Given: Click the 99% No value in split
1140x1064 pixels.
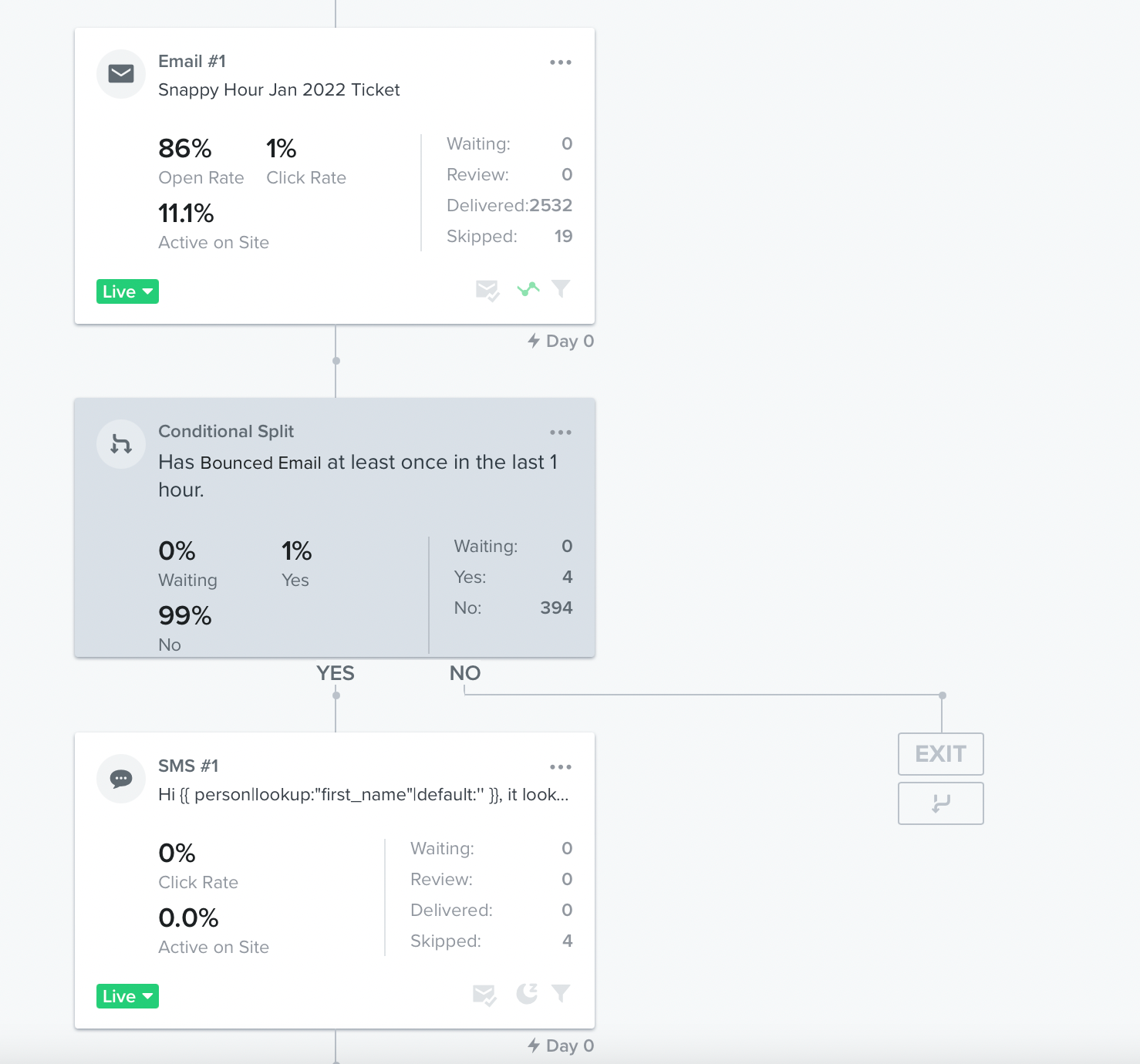Looking at the screenshot, I should point(185,615).
